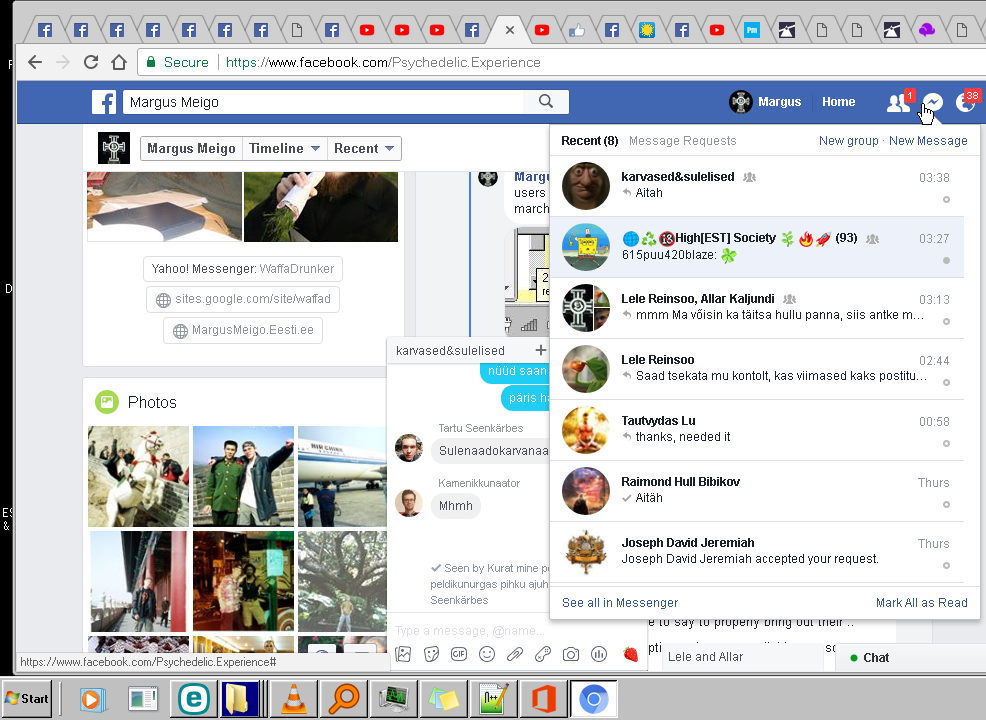
Task: Open Yahoo! Messenger WaffaDrunker info
Action: coord(243,269)
